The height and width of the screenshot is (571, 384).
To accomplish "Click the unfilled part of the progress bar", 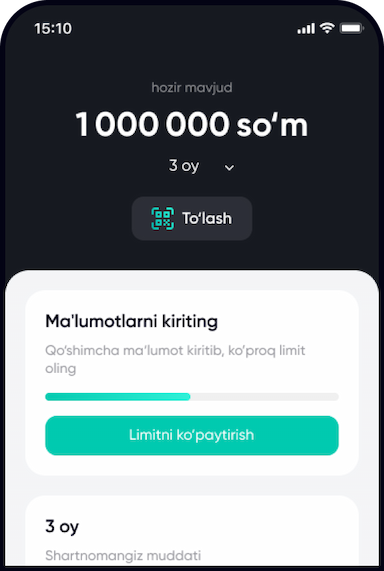I will 265,397.
